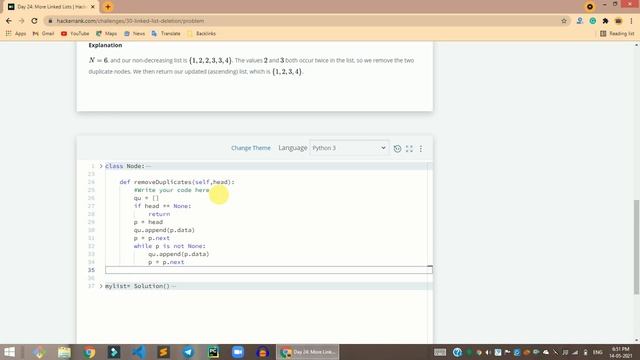Close the Day 24 More Linked Lists tab
The width and height of the screenshot is (640, 360).
93,7
